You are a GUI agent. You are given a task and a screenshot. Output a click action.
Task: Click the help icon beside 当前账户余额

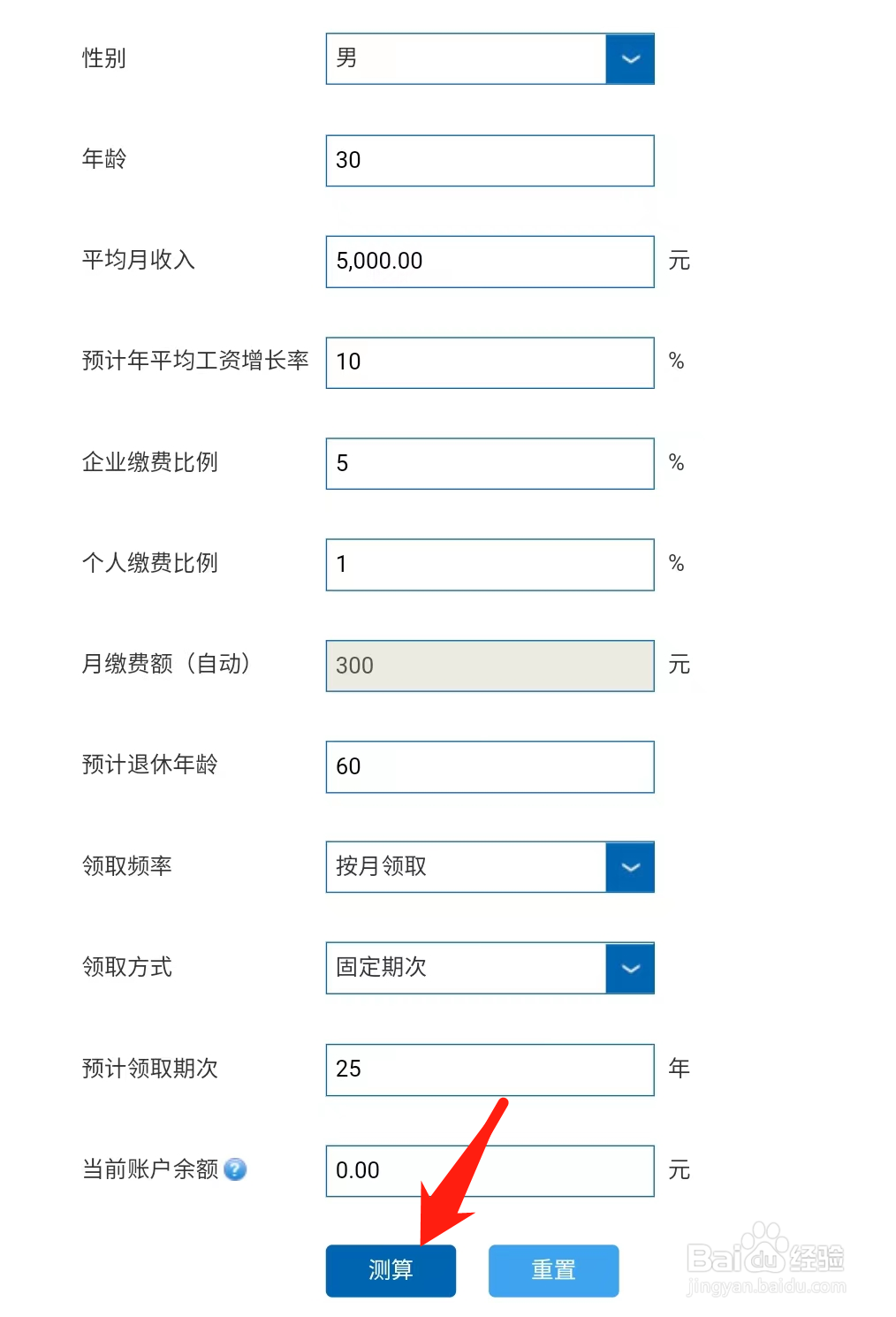coord(235,1169)
